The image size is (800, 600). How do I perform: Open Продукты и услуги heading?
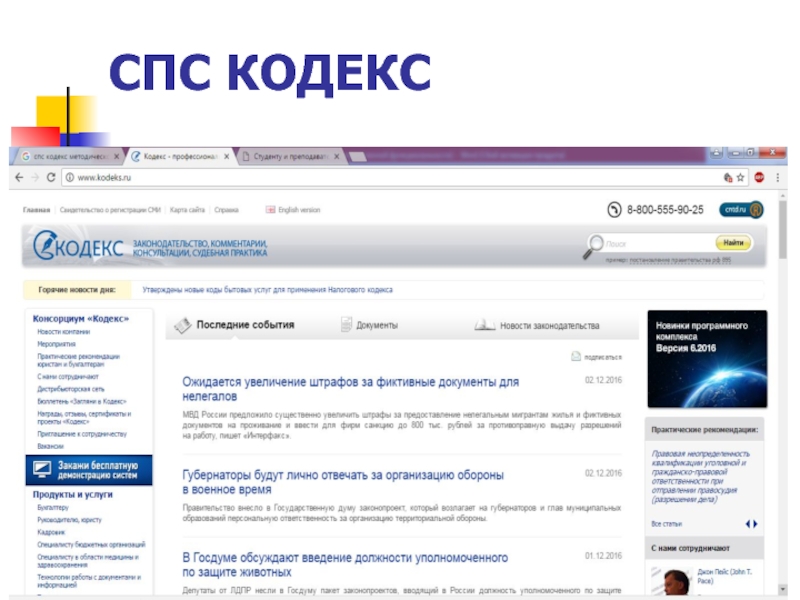(x=72, y=494)
